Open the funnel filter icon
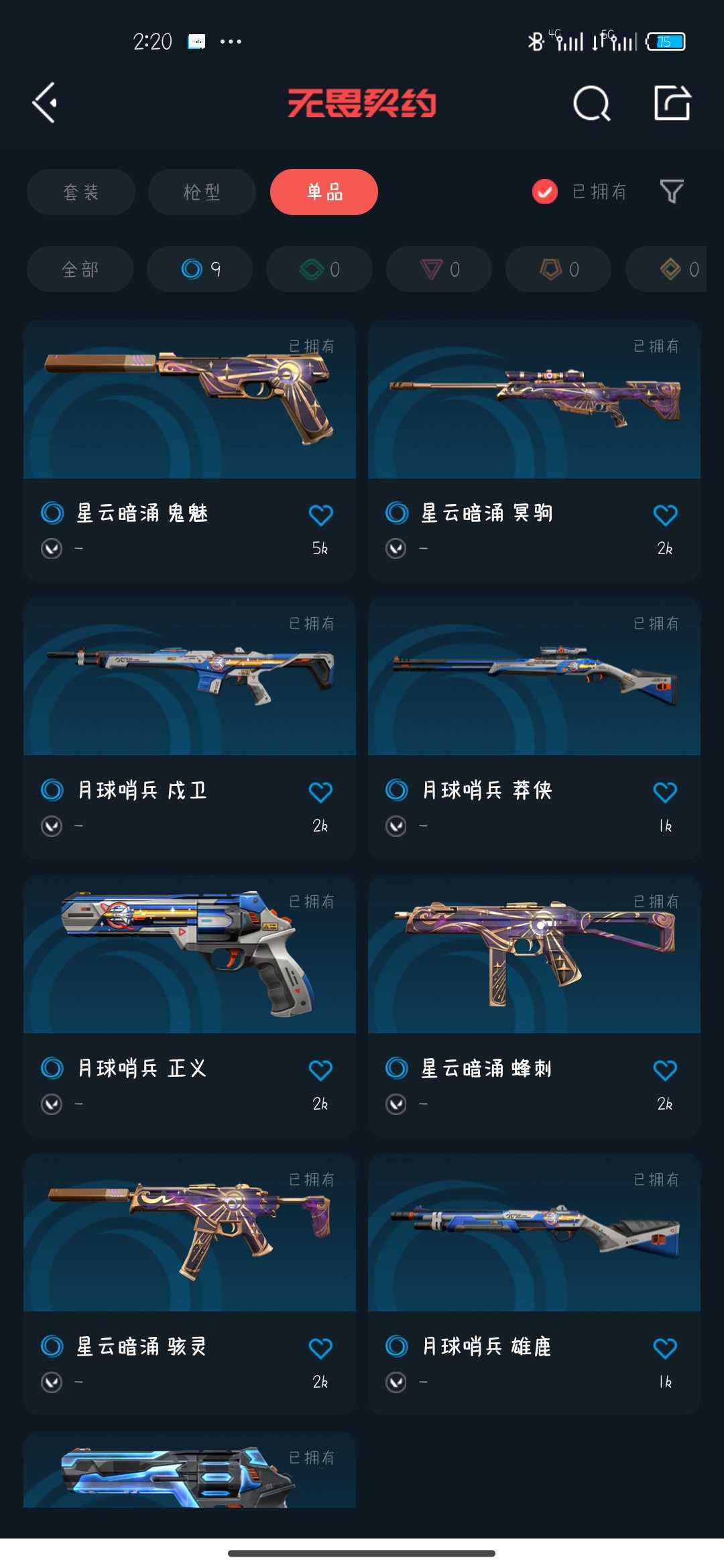 (x=672, y=192)
